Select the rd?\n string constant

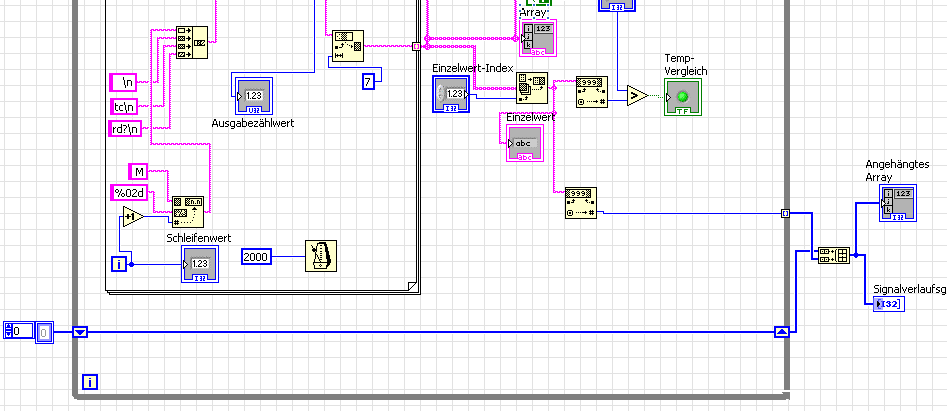126,129
